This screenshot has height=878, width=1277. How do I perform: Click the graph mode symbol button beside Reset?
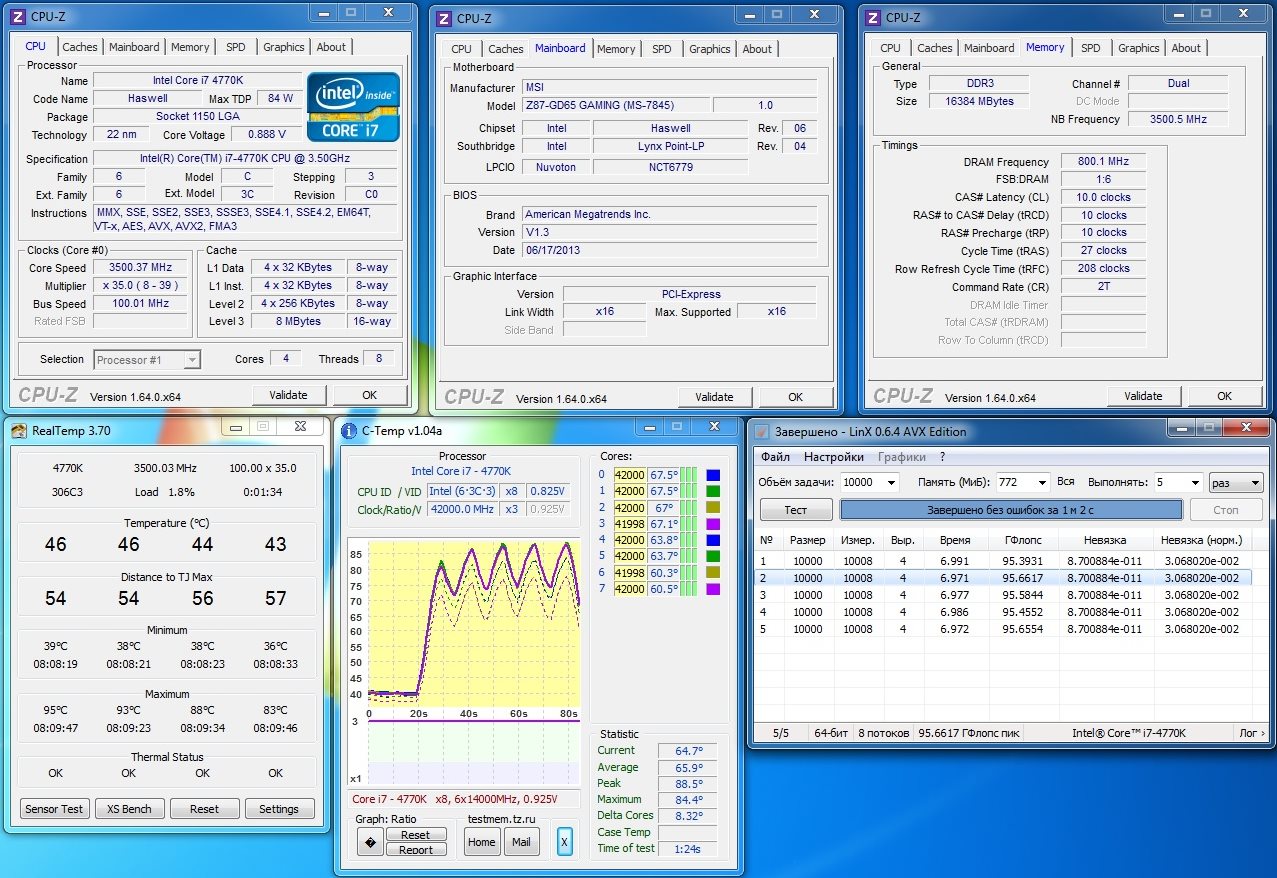[x=370, y=842]
